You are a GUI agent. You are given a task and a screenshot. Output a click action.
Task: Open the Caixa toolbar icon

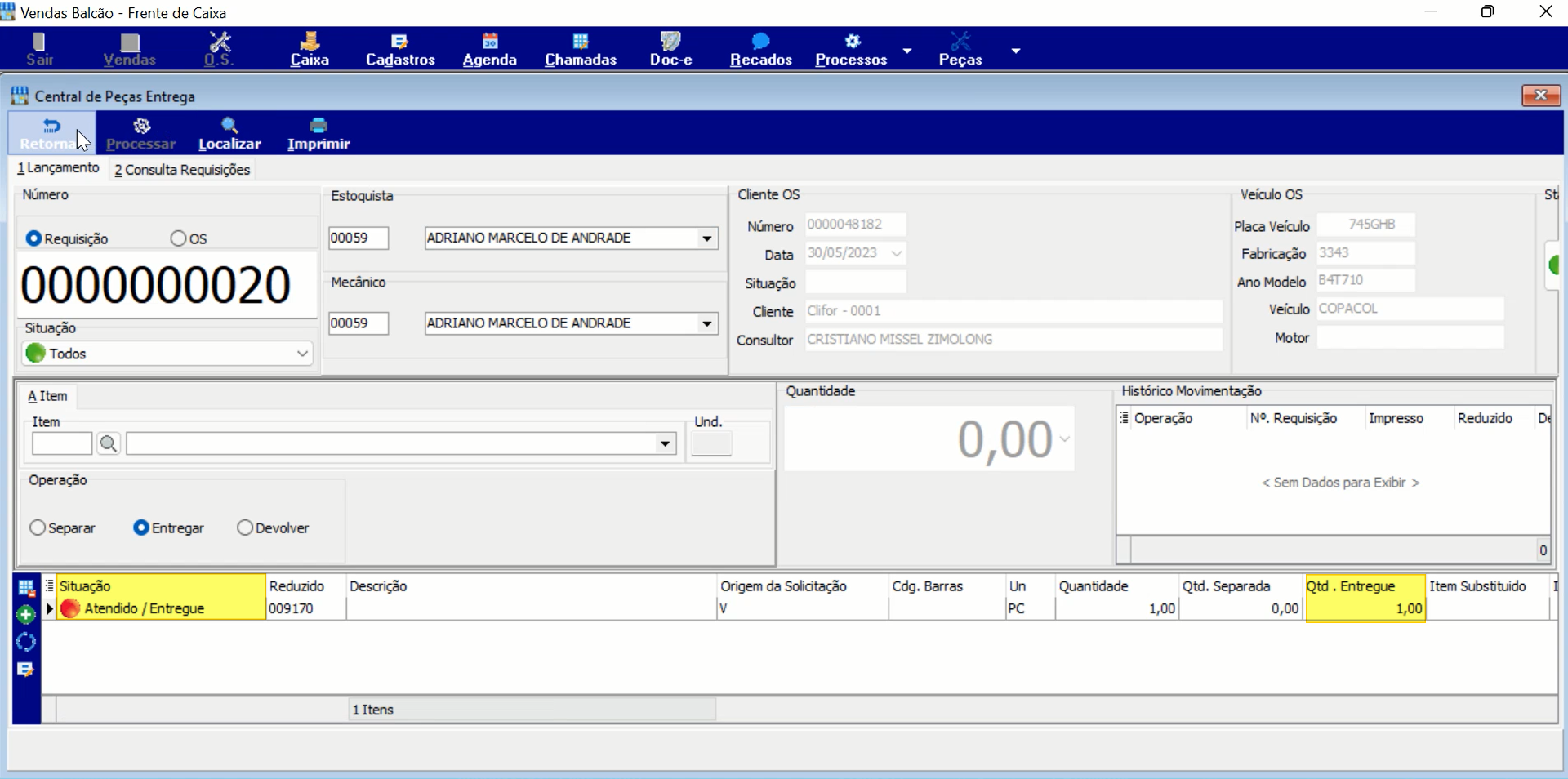pyautogui.click(x=310, y=42)
